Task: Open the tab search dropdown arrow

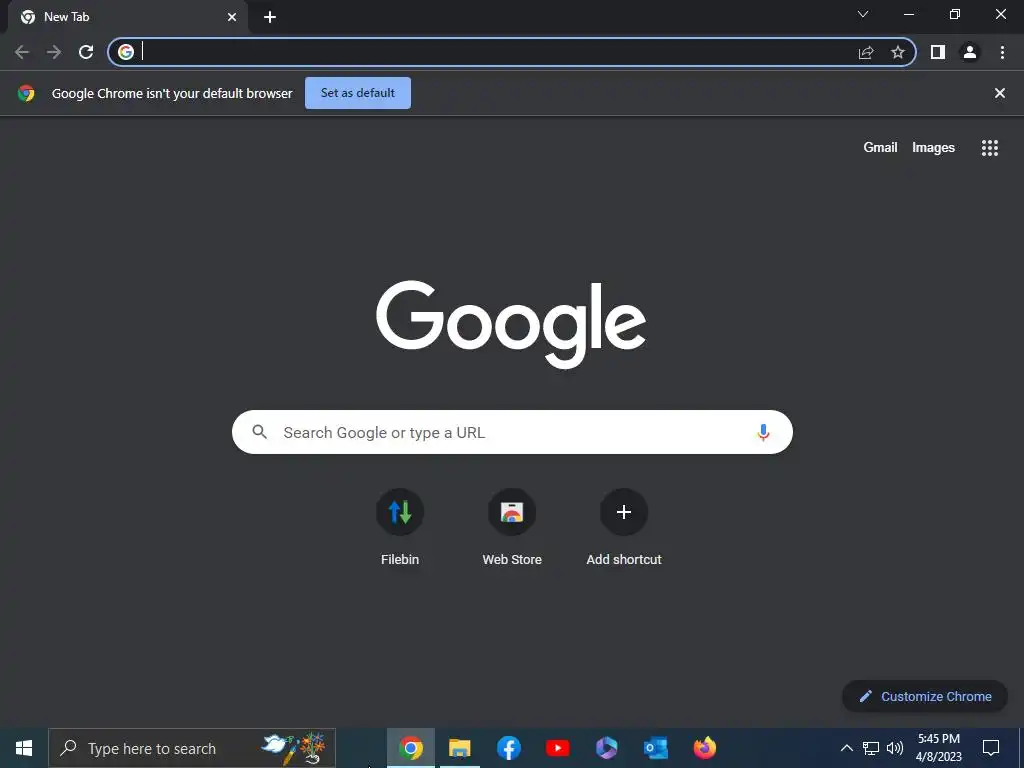Action: (863, 14)
